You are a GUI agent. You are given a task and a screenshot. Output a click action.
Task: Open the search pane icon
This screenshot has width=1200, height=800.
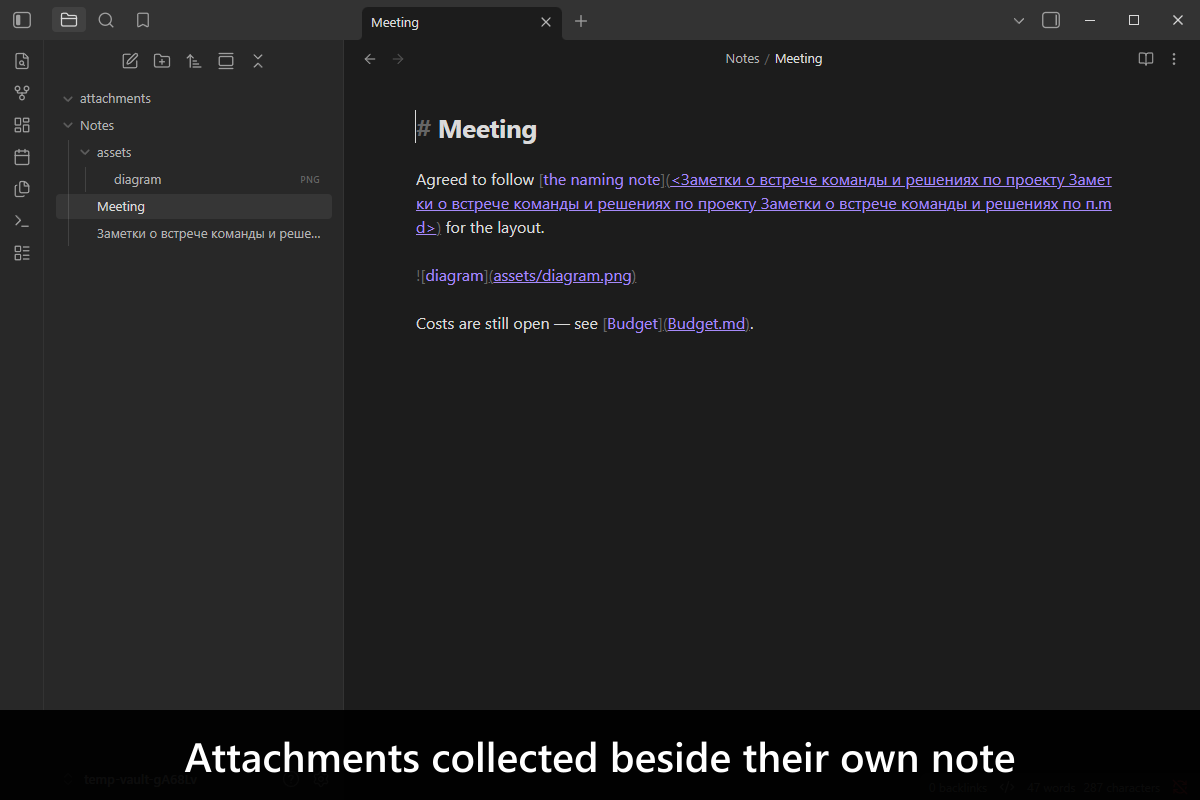(x=106, y=20)
